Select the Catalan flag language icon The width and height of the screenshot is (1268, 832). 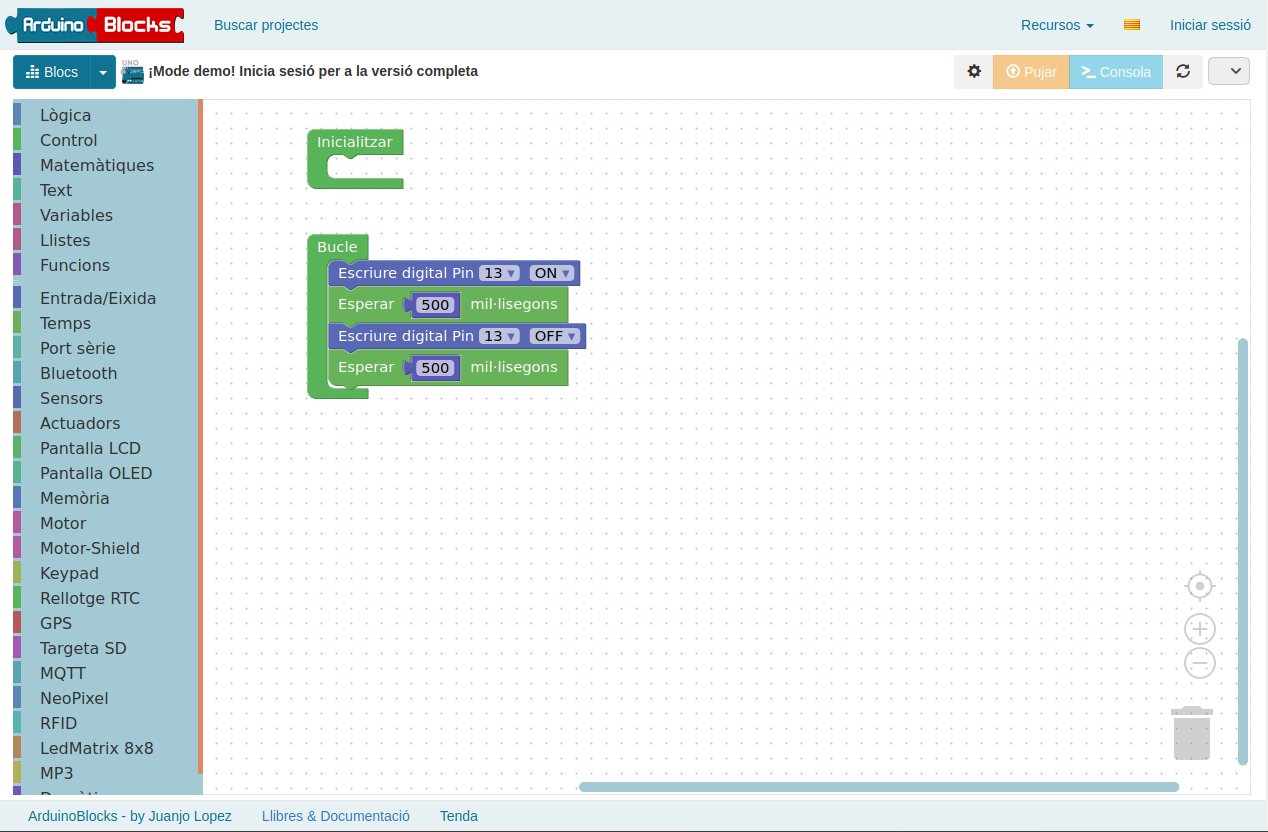[1132, 25]
